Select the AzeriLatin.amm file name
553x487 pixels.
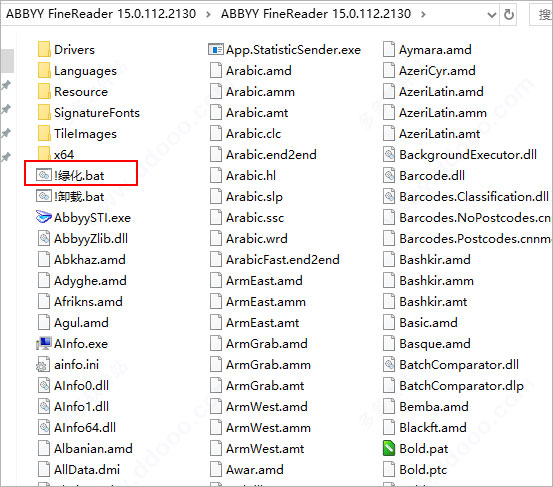443,112
